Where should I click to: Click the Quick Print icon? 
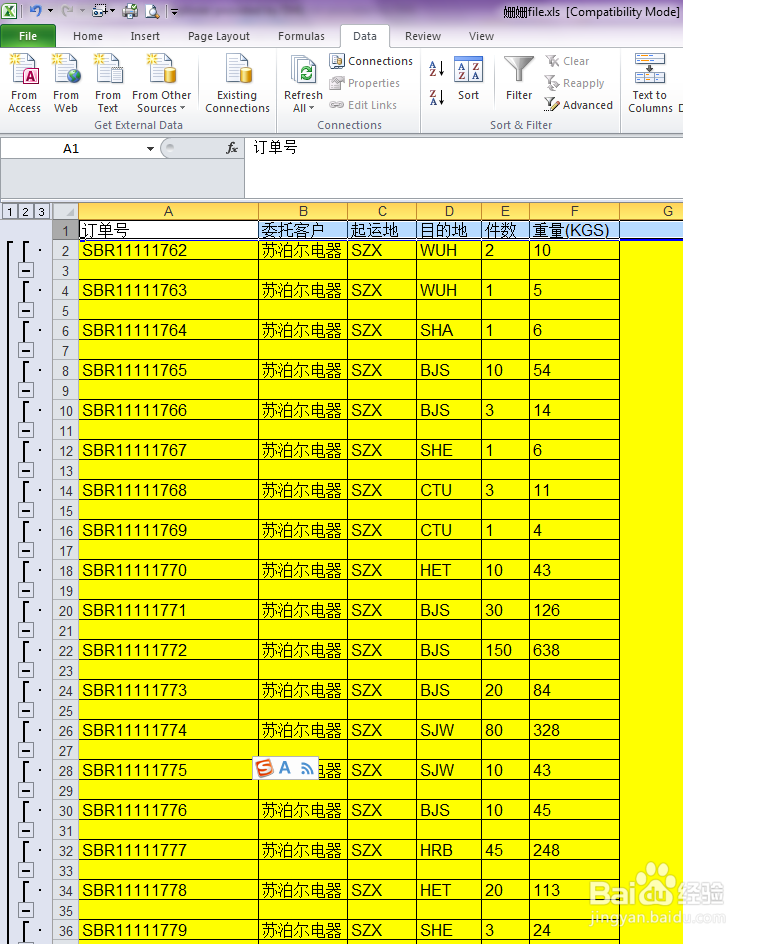(130, 11)
